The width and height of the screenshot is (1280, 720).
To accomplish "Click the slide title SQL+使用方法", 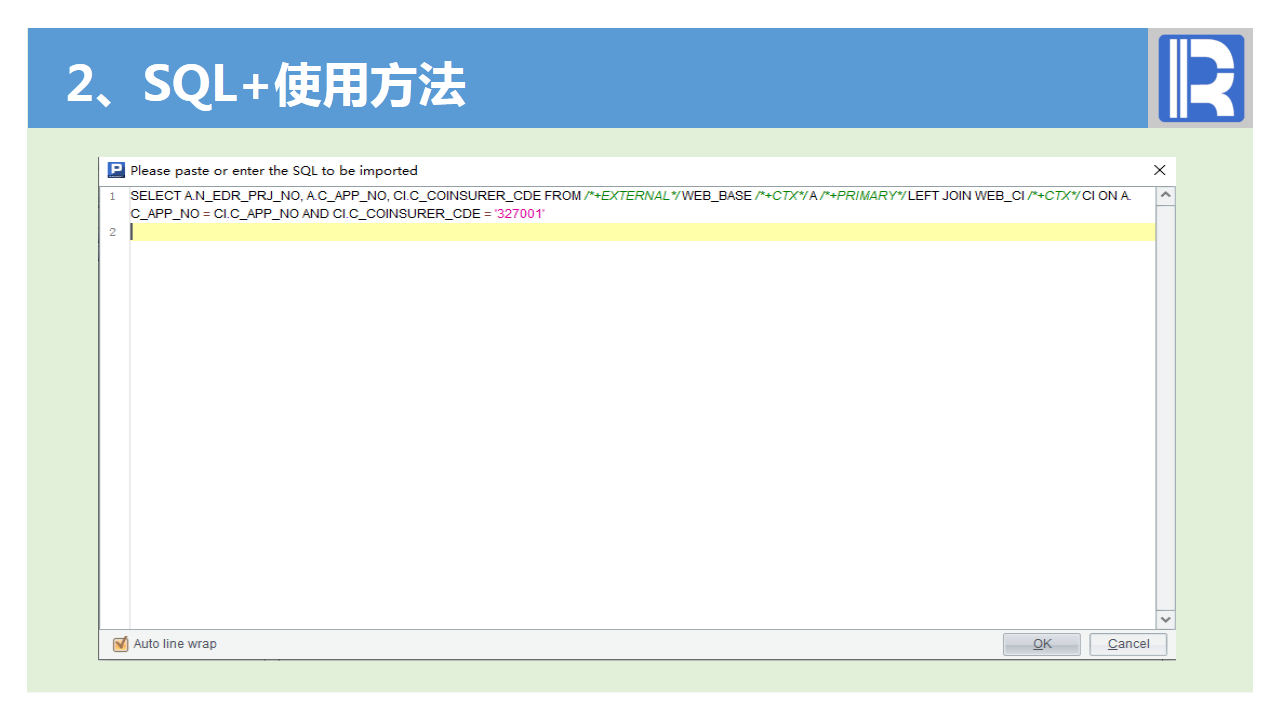I will click(x=266, y=85).
